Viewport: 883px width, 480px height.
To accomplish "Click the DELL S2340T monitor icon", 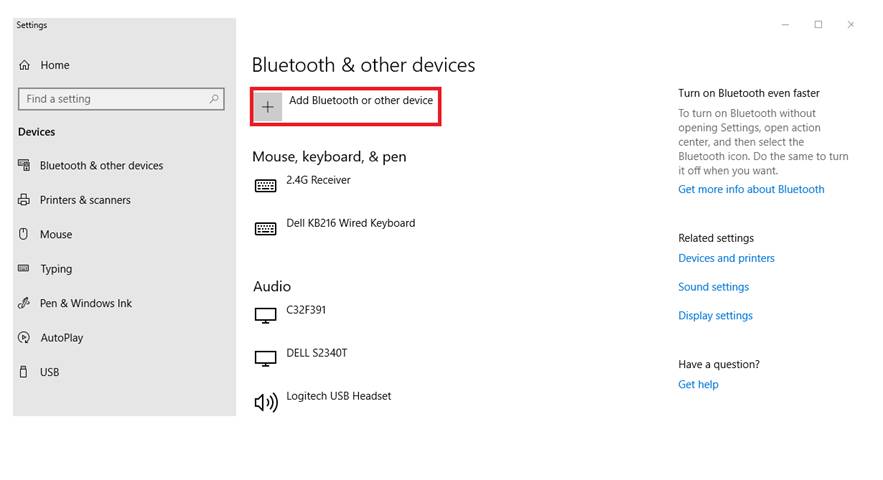I will tap(265, 358).
